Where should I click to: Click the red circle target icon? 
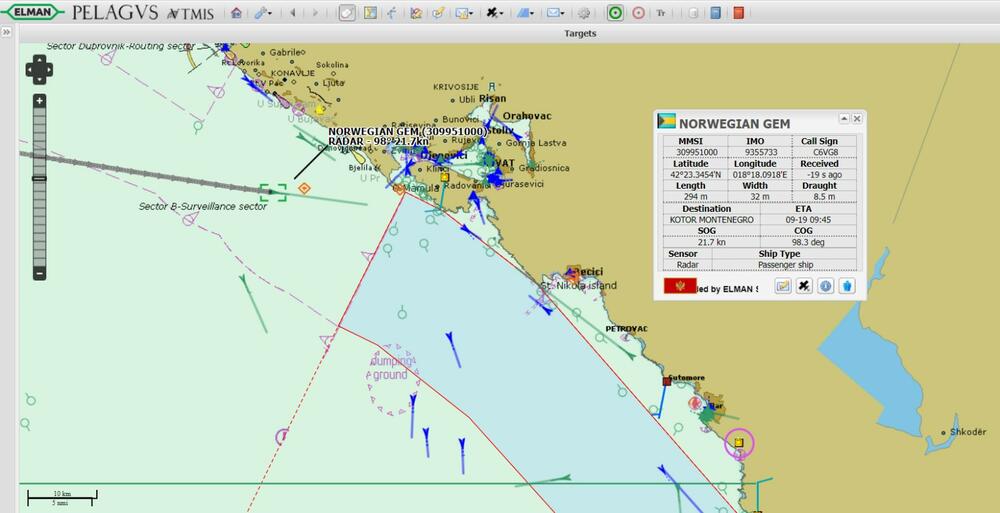coord(638,13)
